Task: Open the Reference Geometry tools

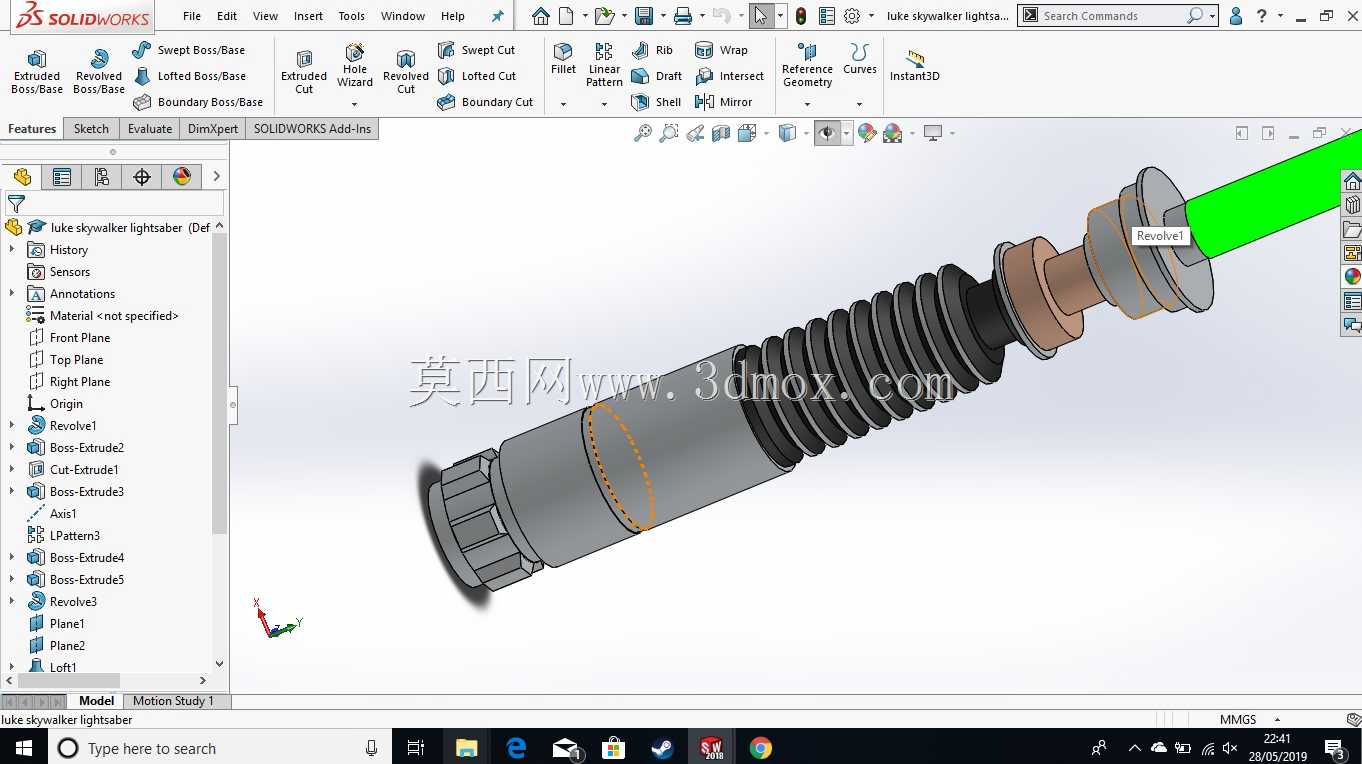Action: (x=807, y=65)
